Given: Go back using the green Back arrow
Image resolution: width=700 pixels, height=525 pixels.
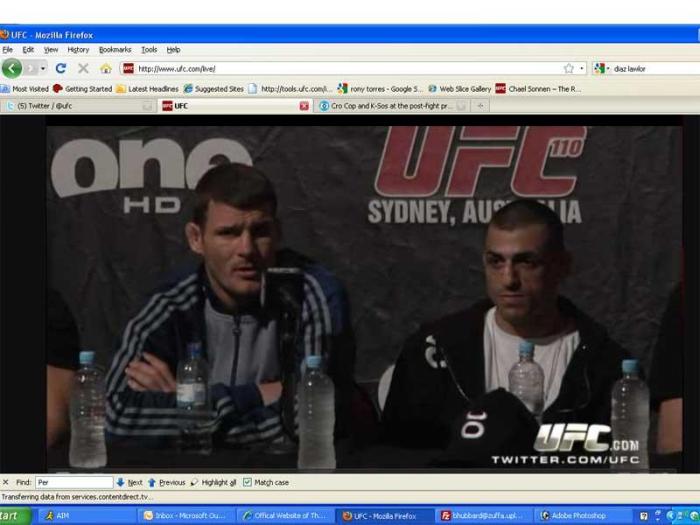Looking at the screenshot, I should (x=12, y=68).
